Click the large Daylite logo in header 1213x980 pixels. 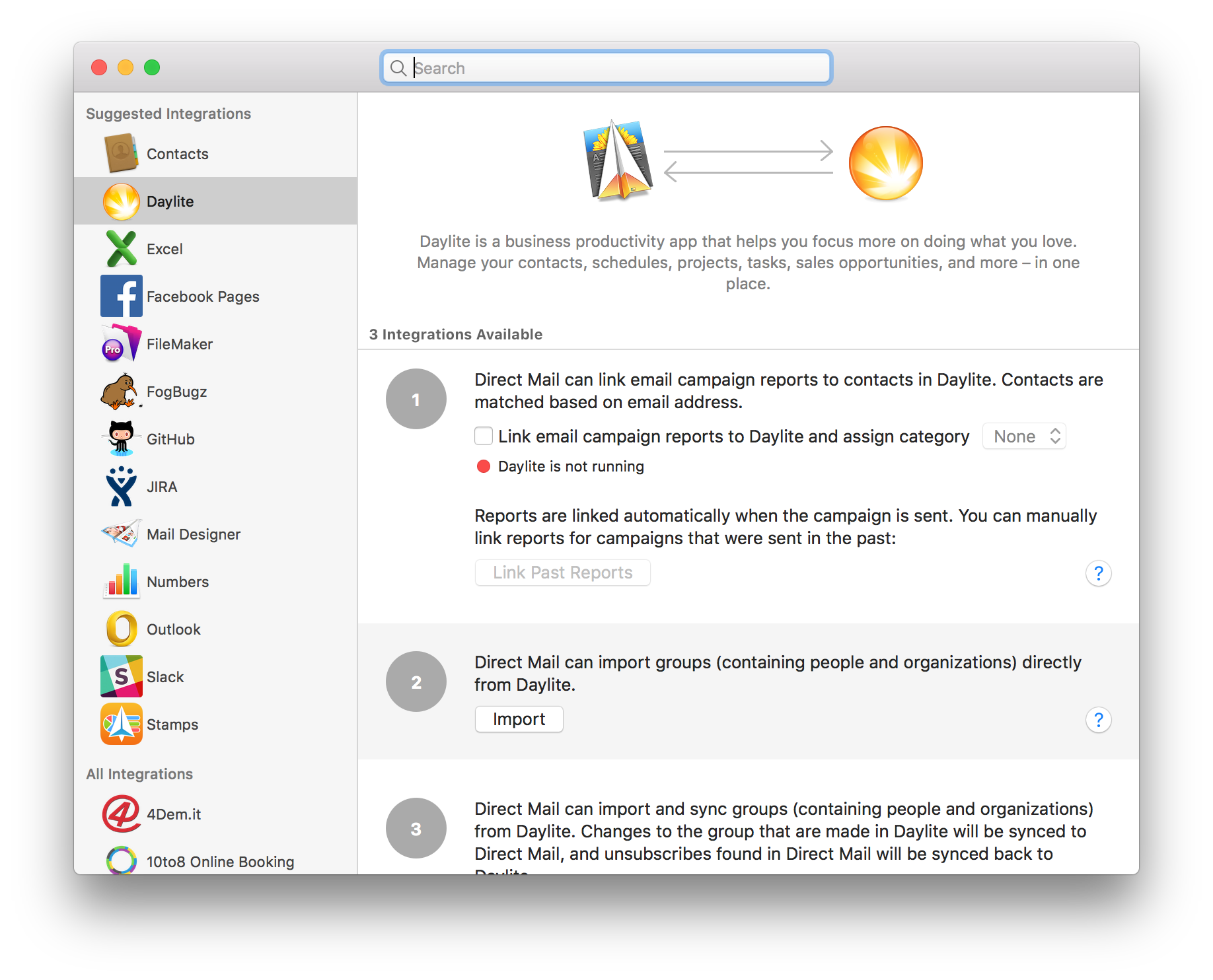885,163
